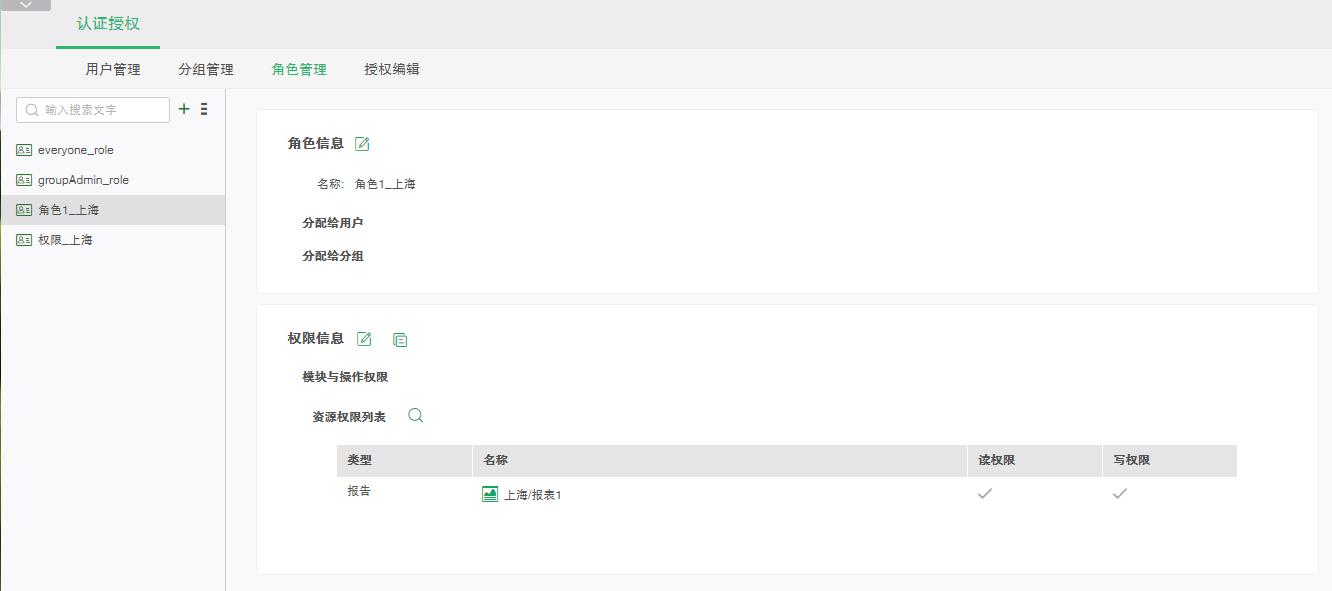
Task: Toggle write permission check for 上海/报表1
Action: click(1120, 493)
